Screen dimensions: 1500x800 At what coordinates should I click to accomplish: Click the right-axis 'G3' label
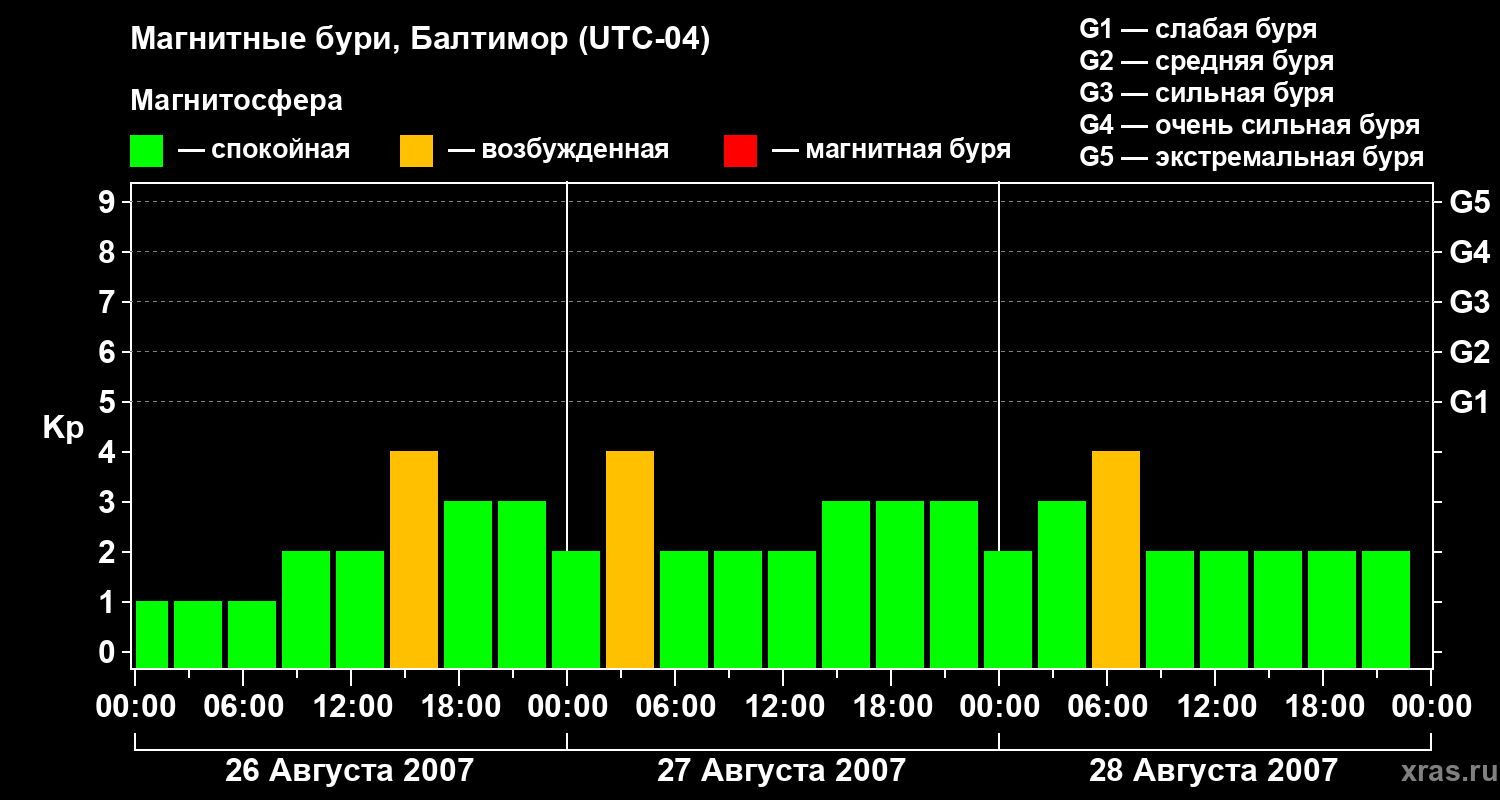tap(1470, 302)
